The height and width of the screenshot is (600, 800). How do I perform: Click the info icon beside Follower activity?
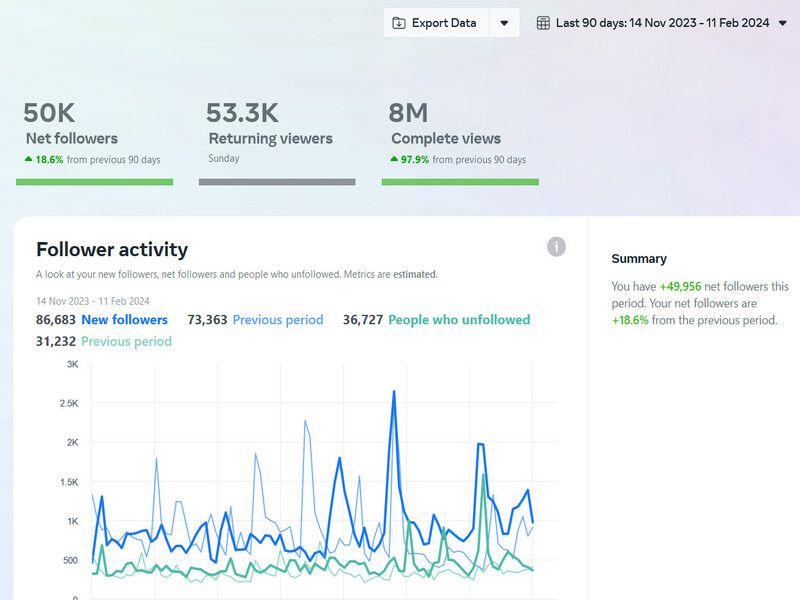pos(555,247)
